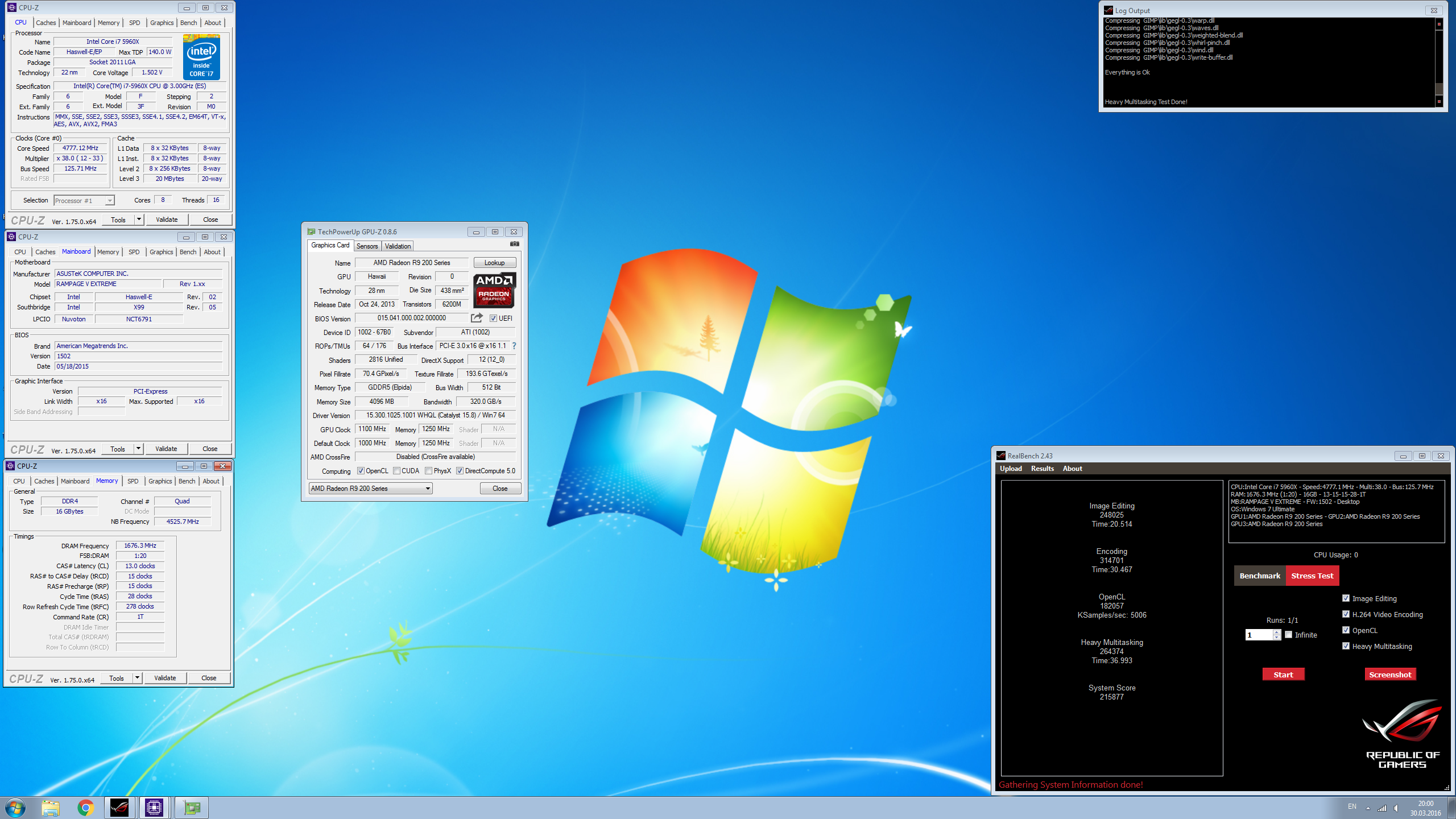Enable the Infinite runs checkbox

click(1288, 635)
